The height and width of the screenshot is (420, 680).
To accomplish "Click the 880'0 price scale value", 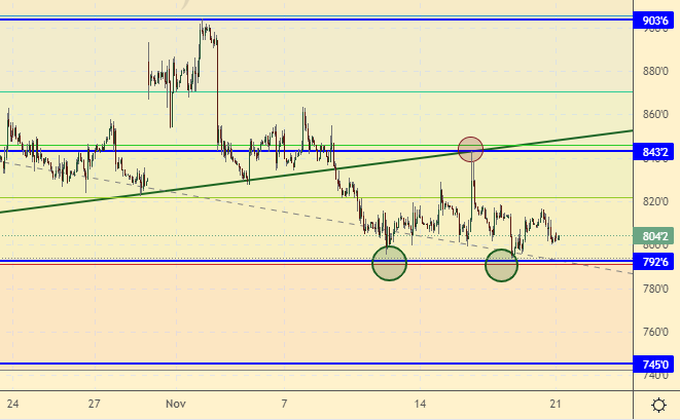I will [656, 71].
